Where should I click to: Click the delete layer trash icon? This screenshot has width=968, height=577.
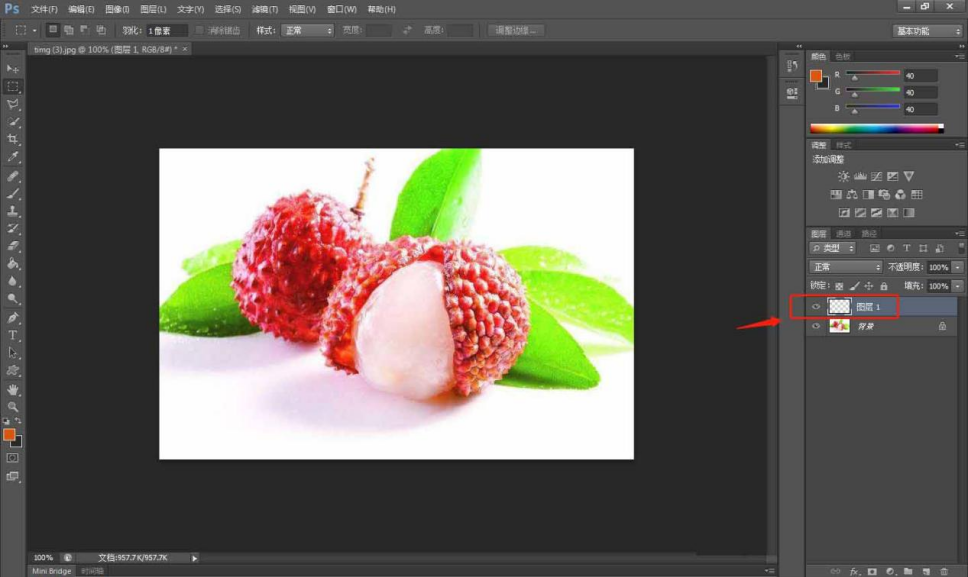(x=943, y=571)
